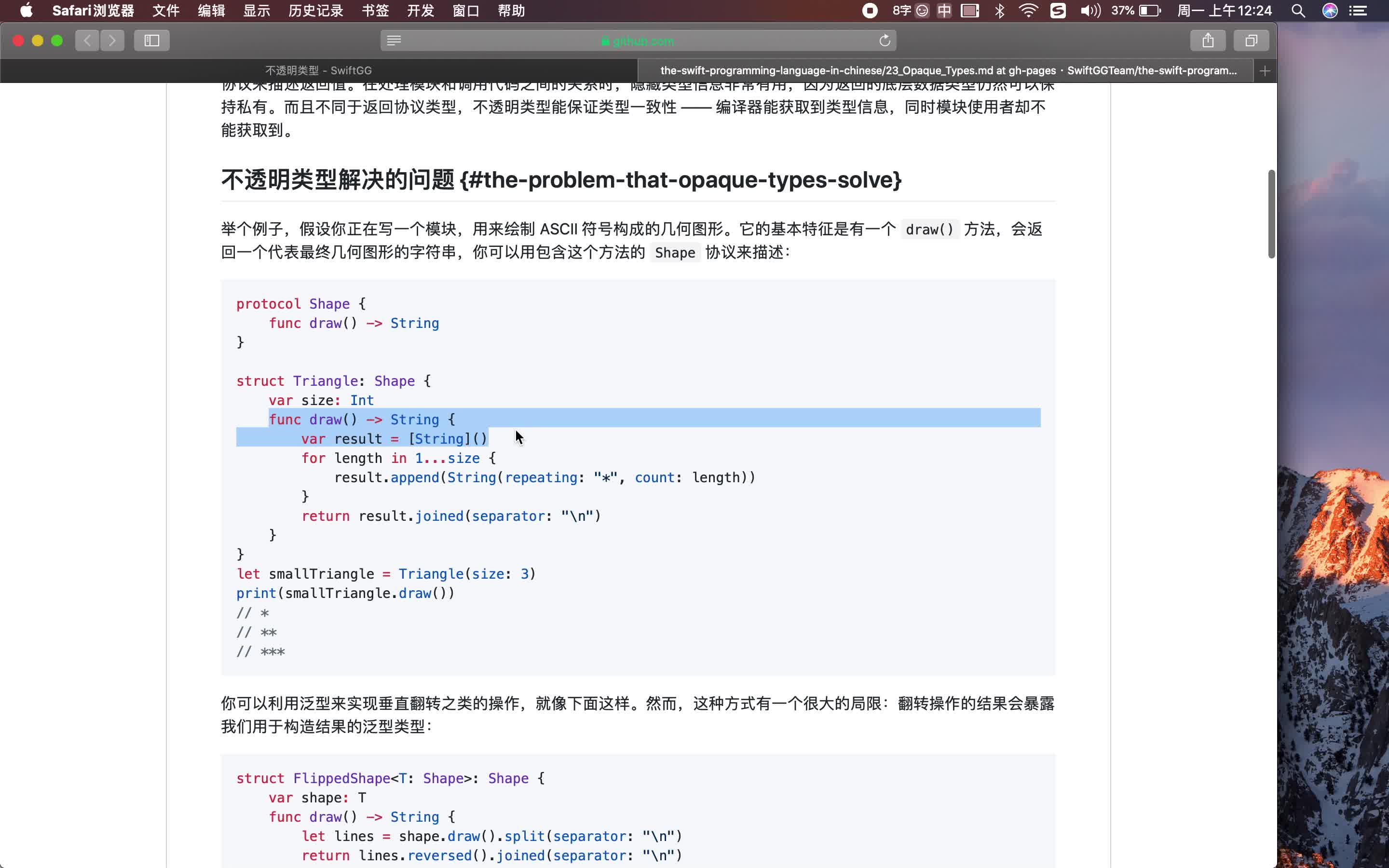Stop the active screen recording indicator

coord(870,11)
